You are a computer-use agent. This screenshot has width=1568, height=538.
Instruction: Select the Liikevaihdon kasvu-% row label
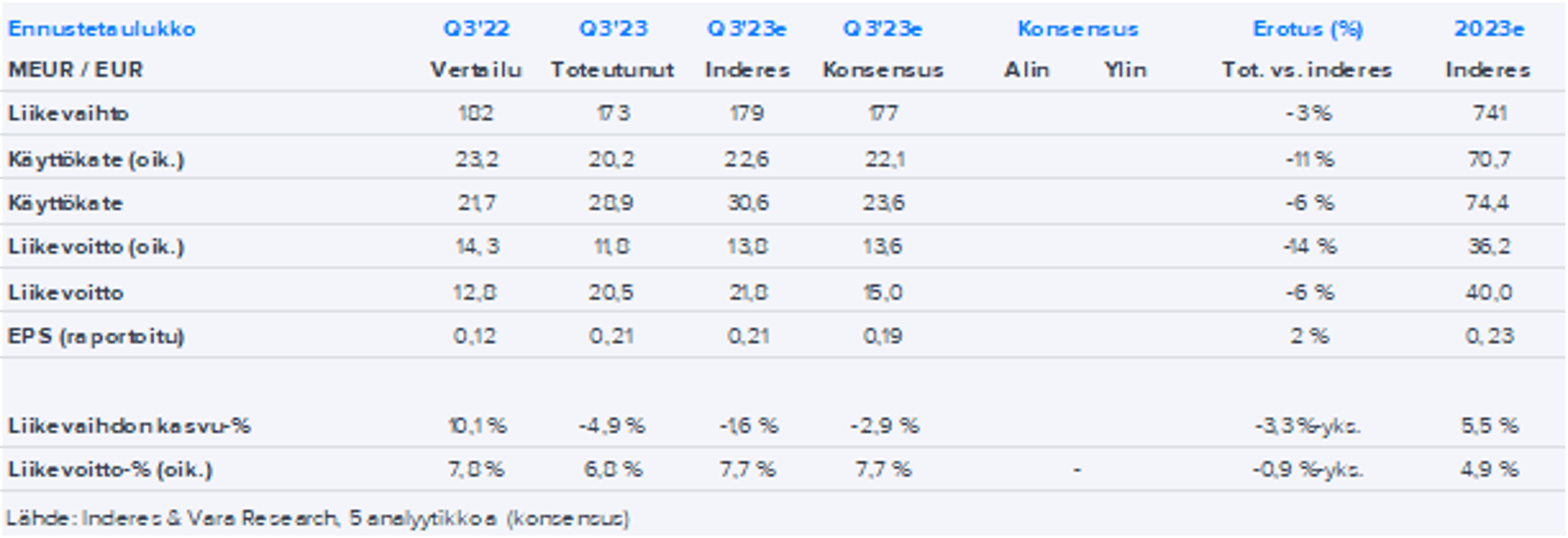pos(129,425)
